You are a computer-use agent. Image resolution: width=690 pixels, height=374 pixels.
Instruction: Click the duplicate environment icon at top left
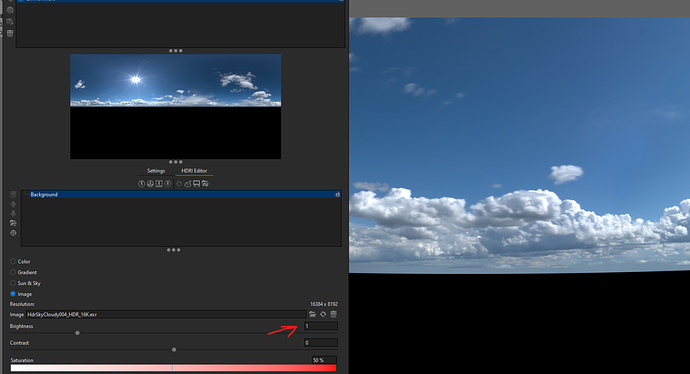pos(10,22)
